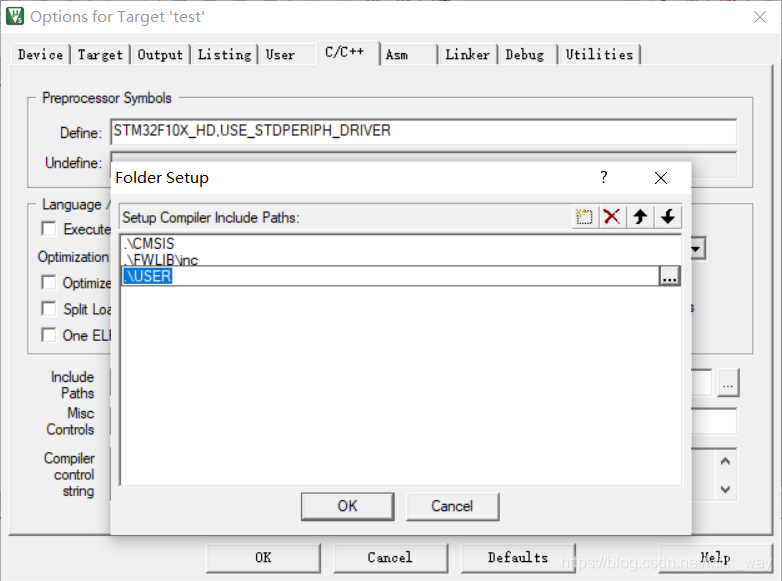Viewport: 782px width, 581px height.
Task: Click OK in Options for Target window
Action: pos(263,558)
